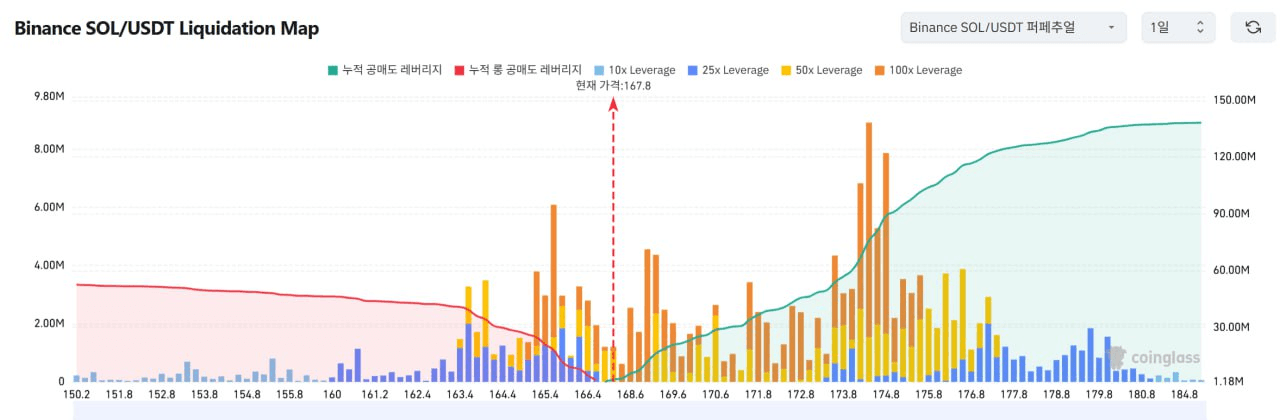
Task: Click the 150.2 x-axis price label
Action: coord(77,395)
